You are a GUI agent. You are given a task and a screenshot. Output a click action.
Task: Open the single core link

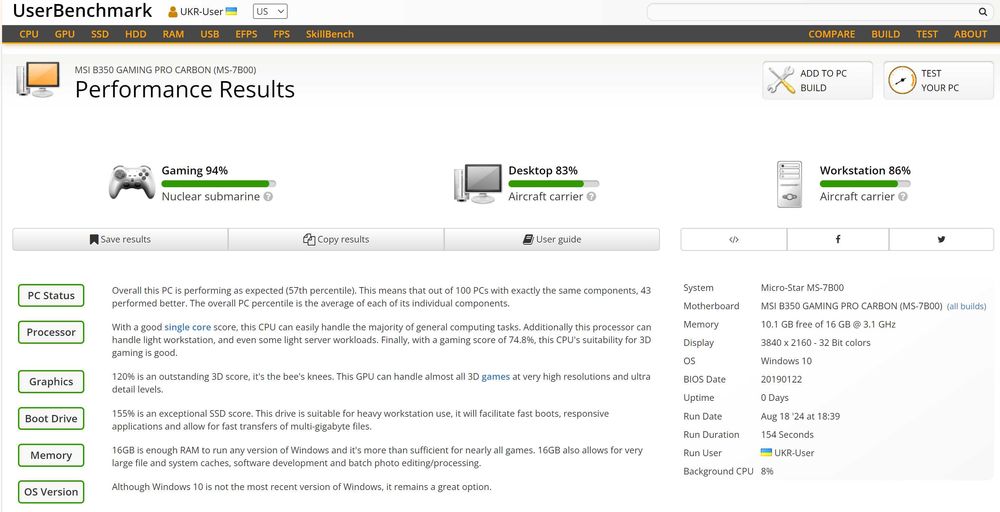188,327
